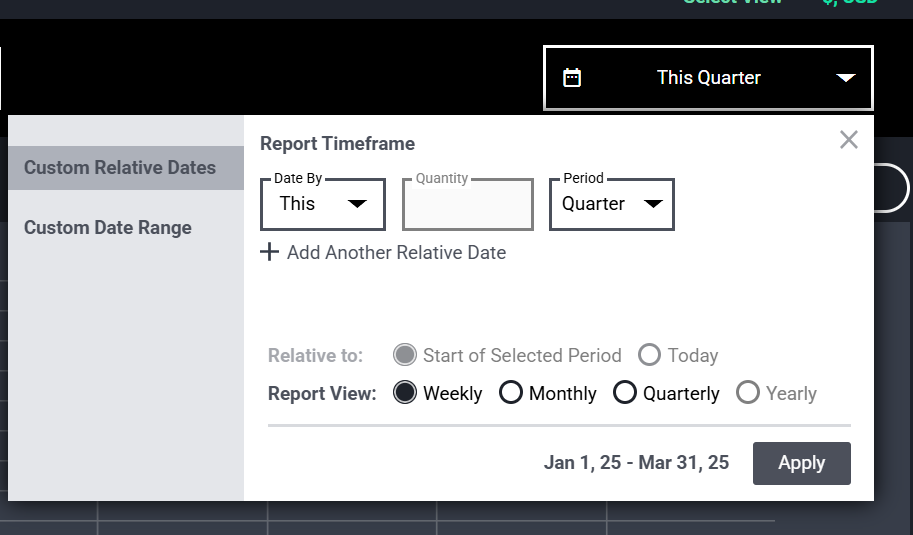Close the Report Timeframe panel
This screenshot has height=535, width=913.
pos(849,140)
